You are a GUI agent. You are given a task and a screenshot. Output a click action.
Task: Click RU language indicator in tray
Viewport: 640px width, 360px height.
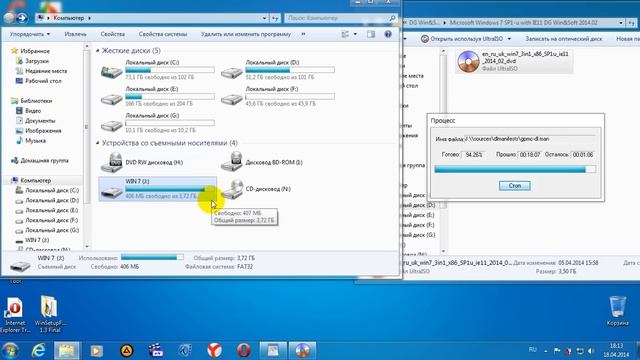coord(533,350)
